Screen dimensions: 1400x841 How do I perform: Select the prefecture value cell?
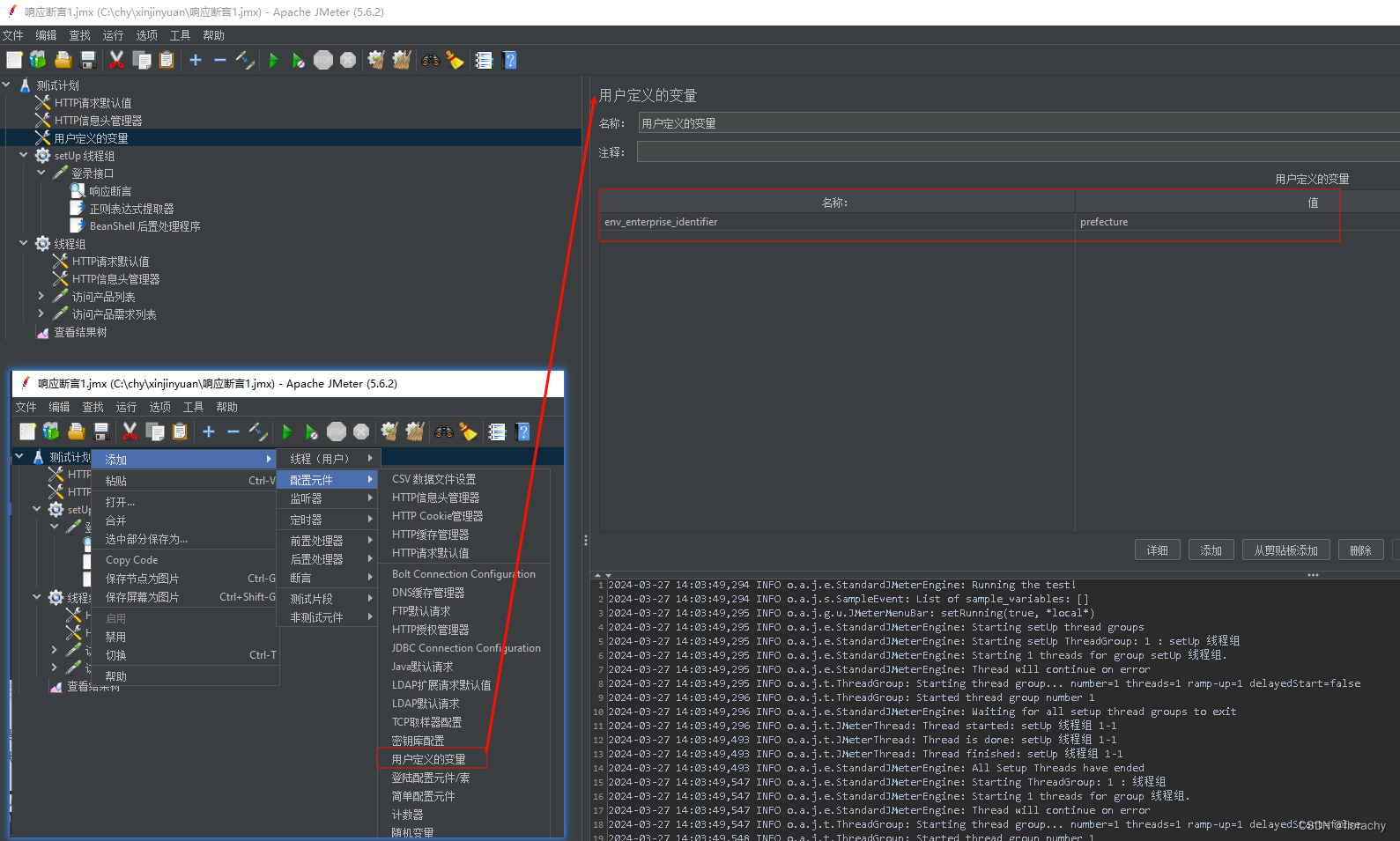coord(1237,222)
